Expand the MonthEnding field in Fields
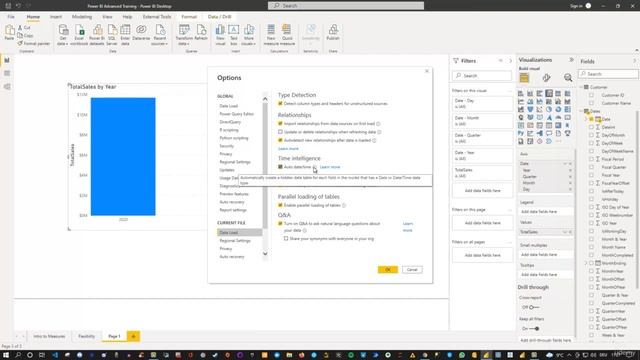 click(586, 263)
